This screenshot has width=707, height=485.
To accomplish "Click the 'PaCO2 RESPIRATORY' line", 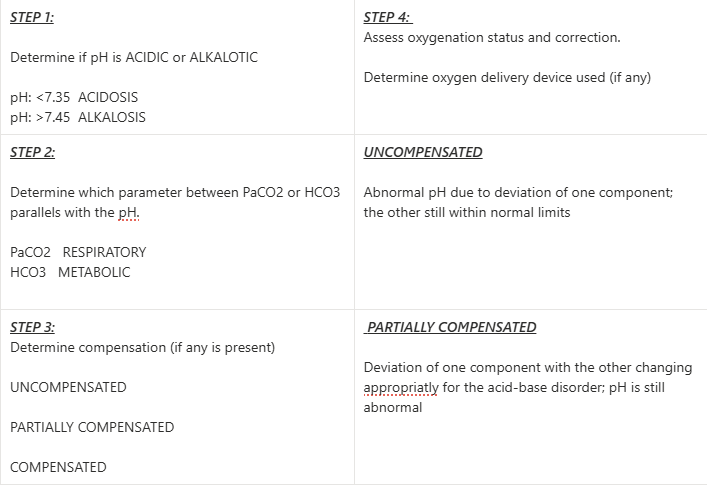I will pos(78,252).
